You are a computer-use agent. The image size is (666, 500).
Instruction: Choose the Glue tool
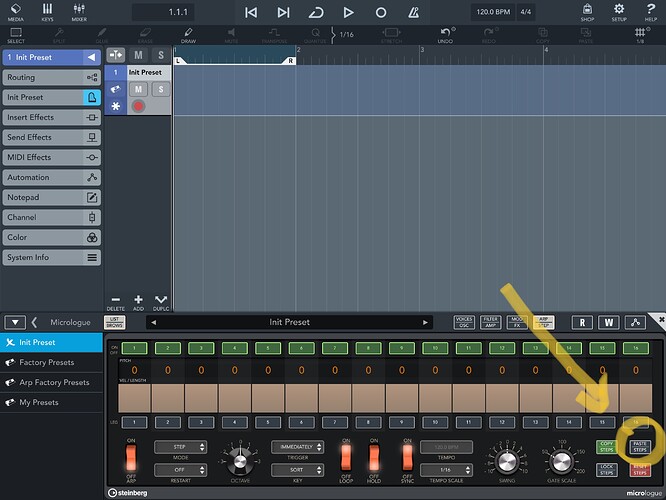(102, 35)
